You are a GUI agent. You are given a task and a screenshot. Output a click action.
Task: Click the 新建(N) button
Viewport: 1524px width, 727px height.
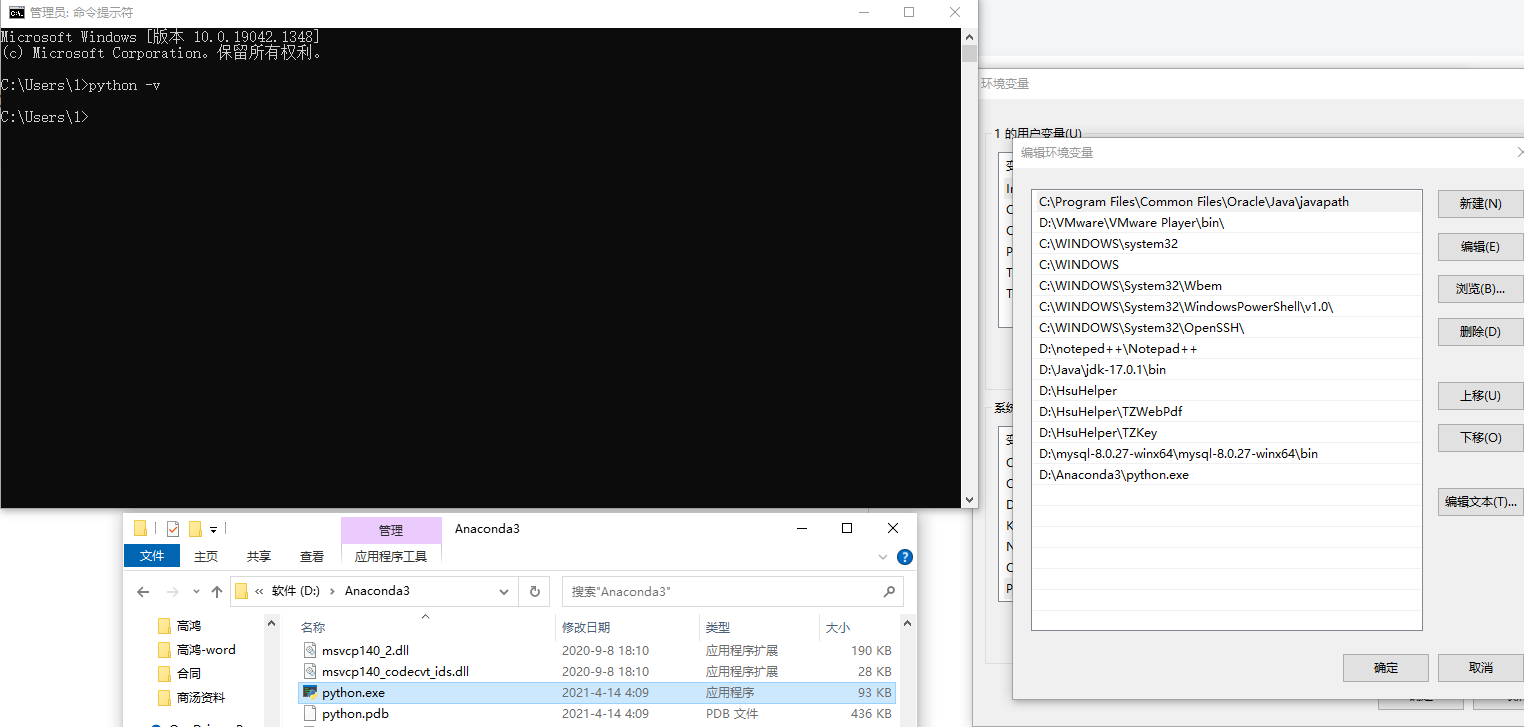pos(1480,204)
